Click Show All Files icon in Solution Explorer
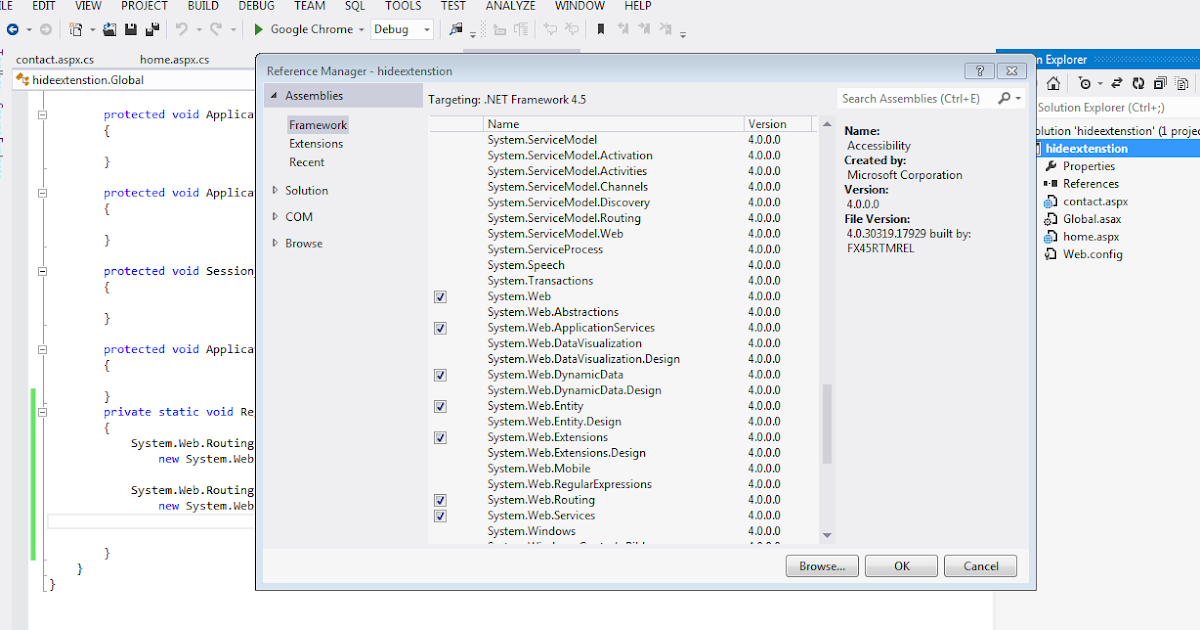1200x630 pixels. [x=1180, y=84]
